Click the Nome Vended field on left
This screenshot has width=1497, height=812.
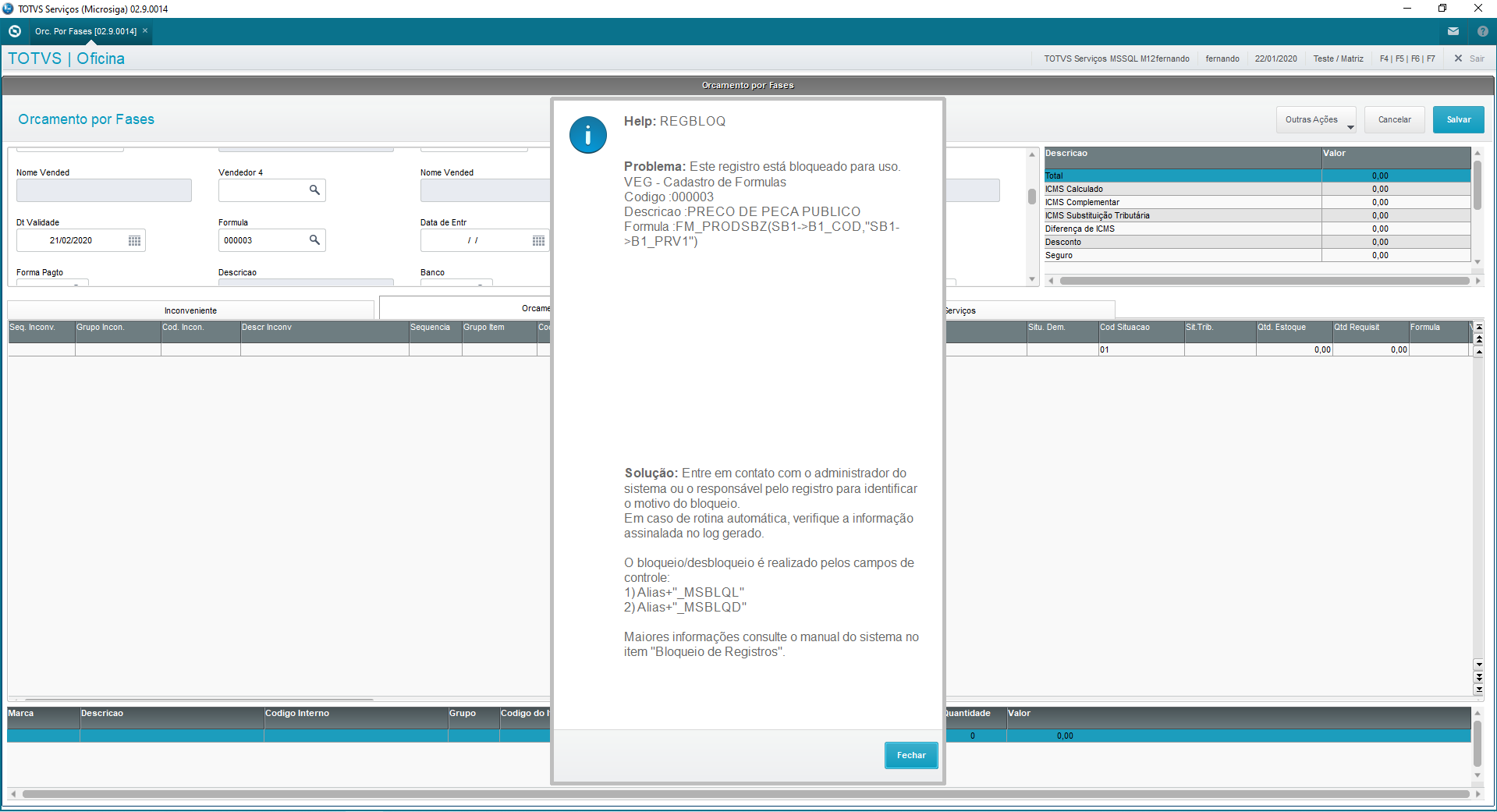pos(104,190)
